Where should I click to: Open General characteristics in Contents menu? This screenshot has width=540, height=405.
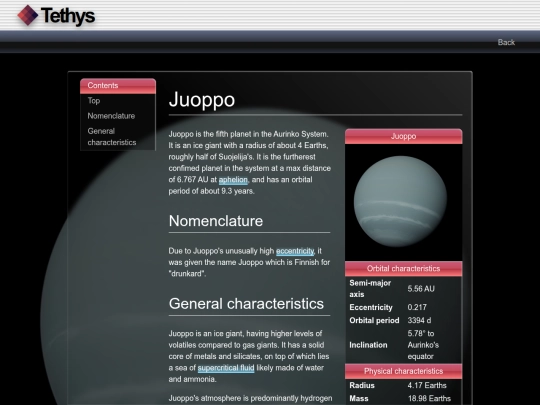coord(112,137)
